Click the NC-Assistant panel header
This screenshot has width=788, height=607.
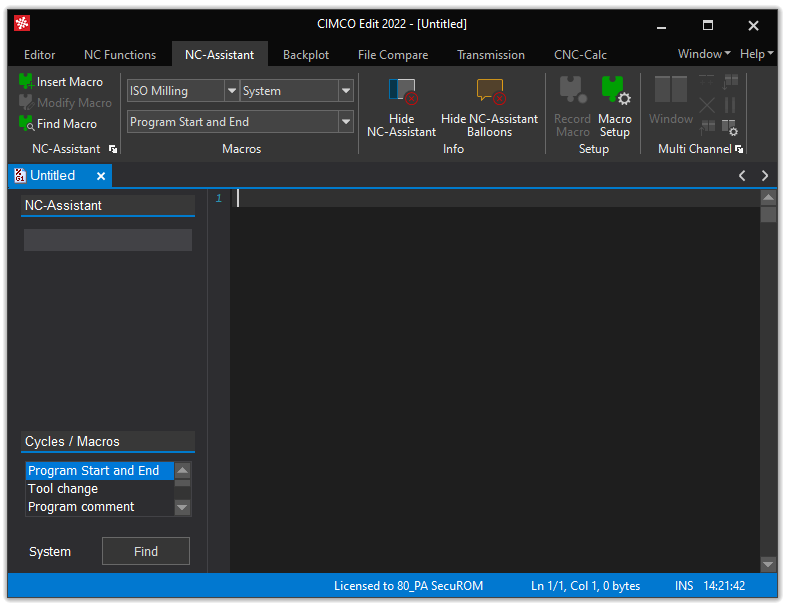tap(108, 206)
